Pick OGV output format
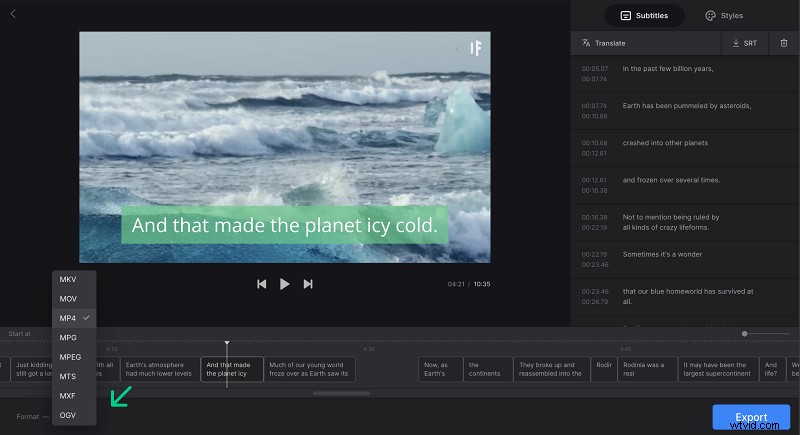800x435 pixels. pyautogui.click(x=68, y=414)
